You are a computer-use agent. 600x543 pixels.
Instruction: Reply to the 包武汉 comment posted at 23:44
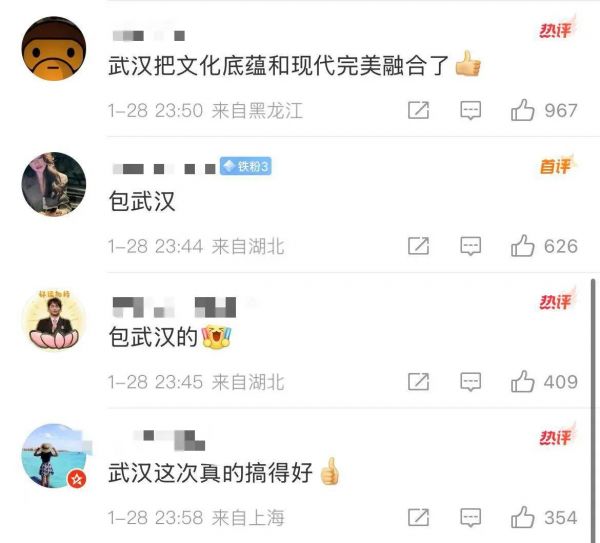coord(470,246)
